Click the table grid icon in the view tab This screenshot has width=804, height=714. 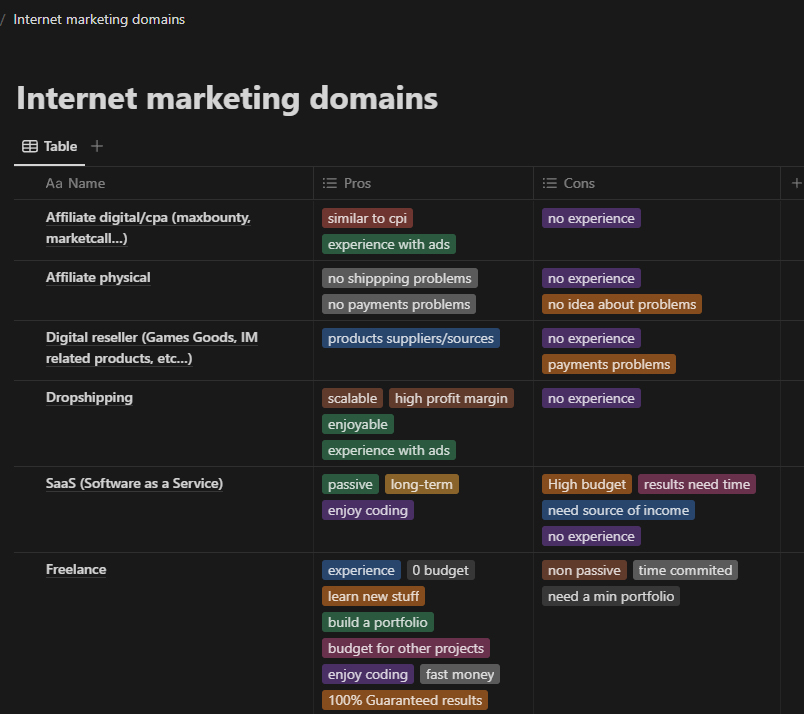pyautogui.click(x=30, y=146)
